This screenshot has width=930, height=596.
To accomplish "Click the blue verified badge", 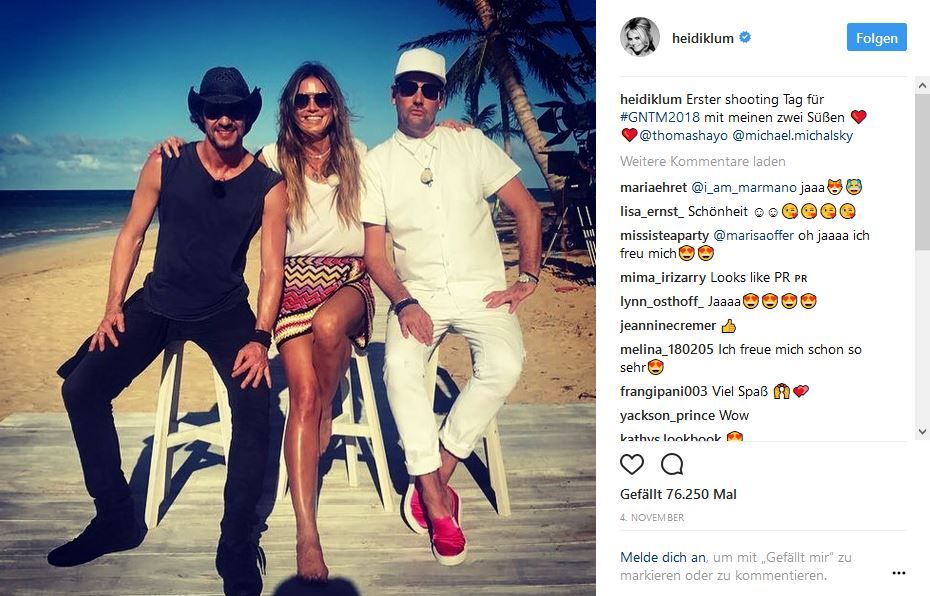I will tap(745, 37).
